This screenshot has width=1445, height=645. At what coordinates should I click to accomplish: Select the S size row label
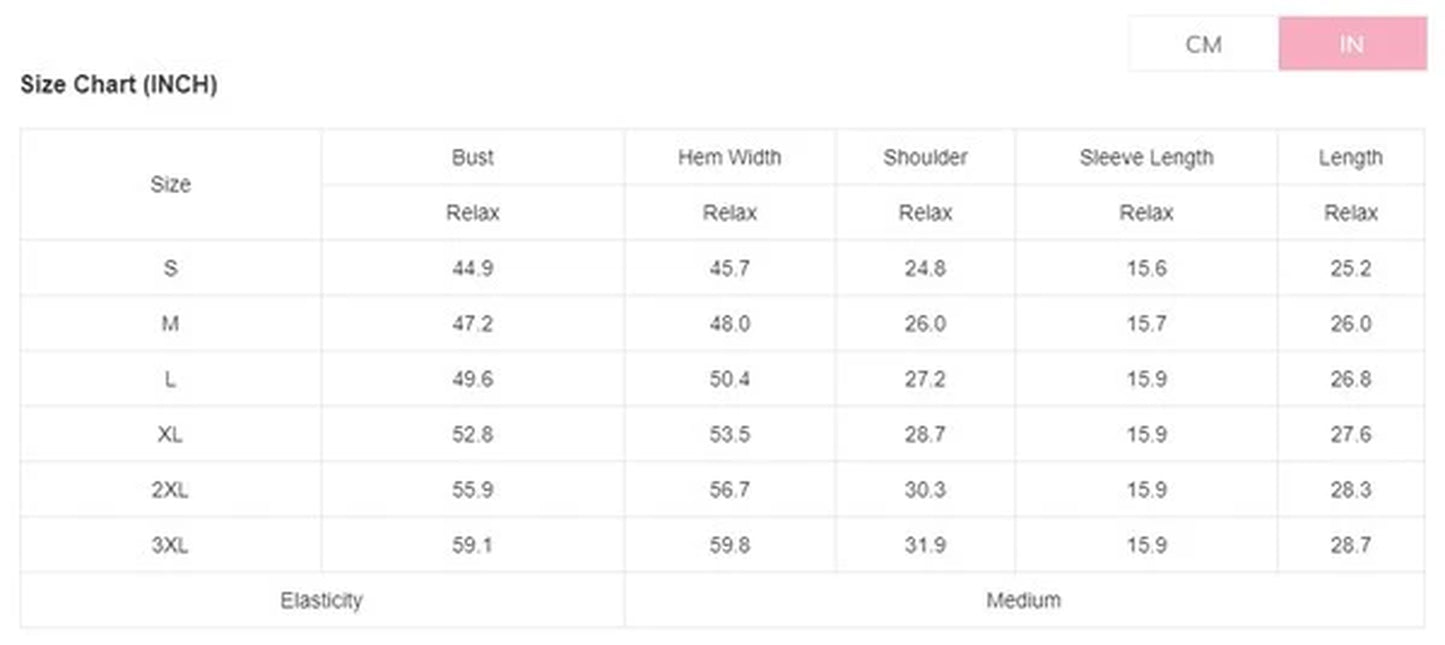click(170, 268)
